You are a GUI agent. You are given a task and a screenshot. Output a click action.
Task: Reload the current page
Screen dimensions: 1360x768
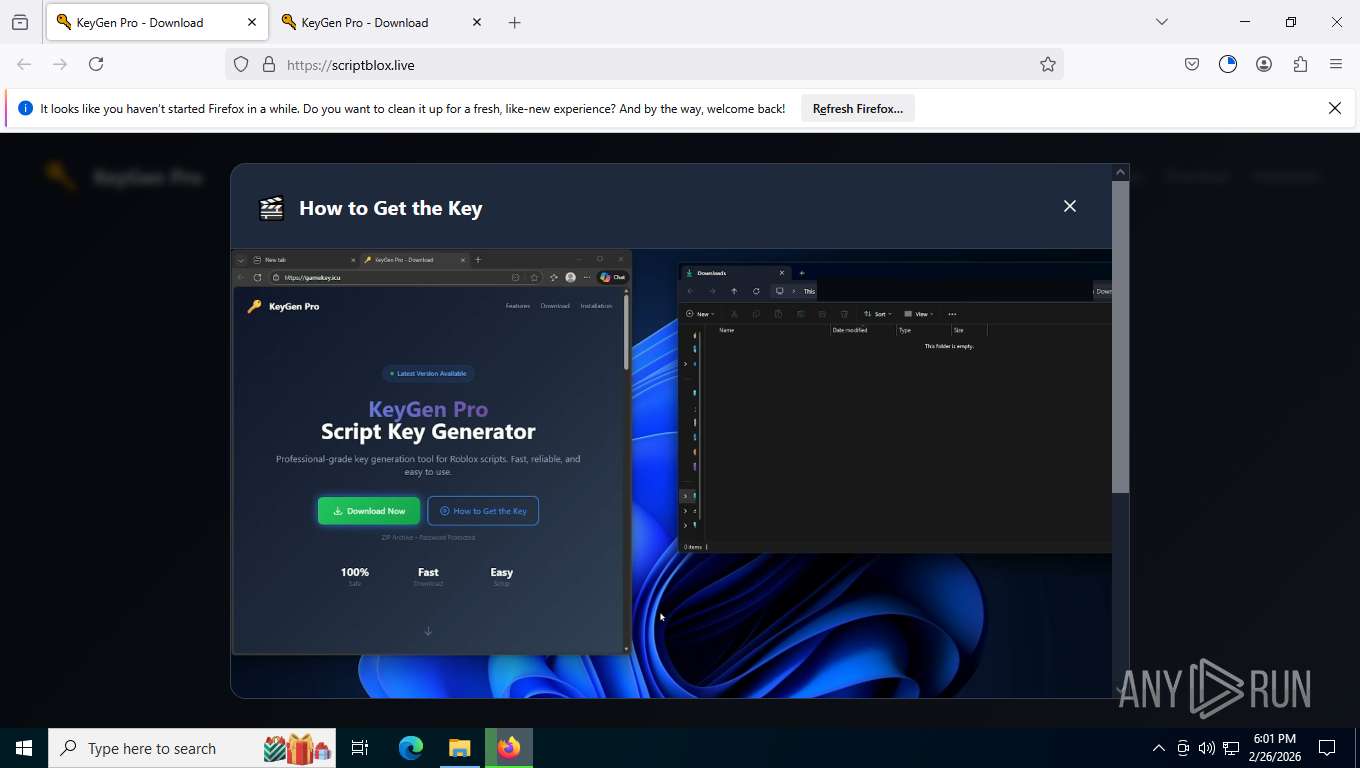[96, 64]
